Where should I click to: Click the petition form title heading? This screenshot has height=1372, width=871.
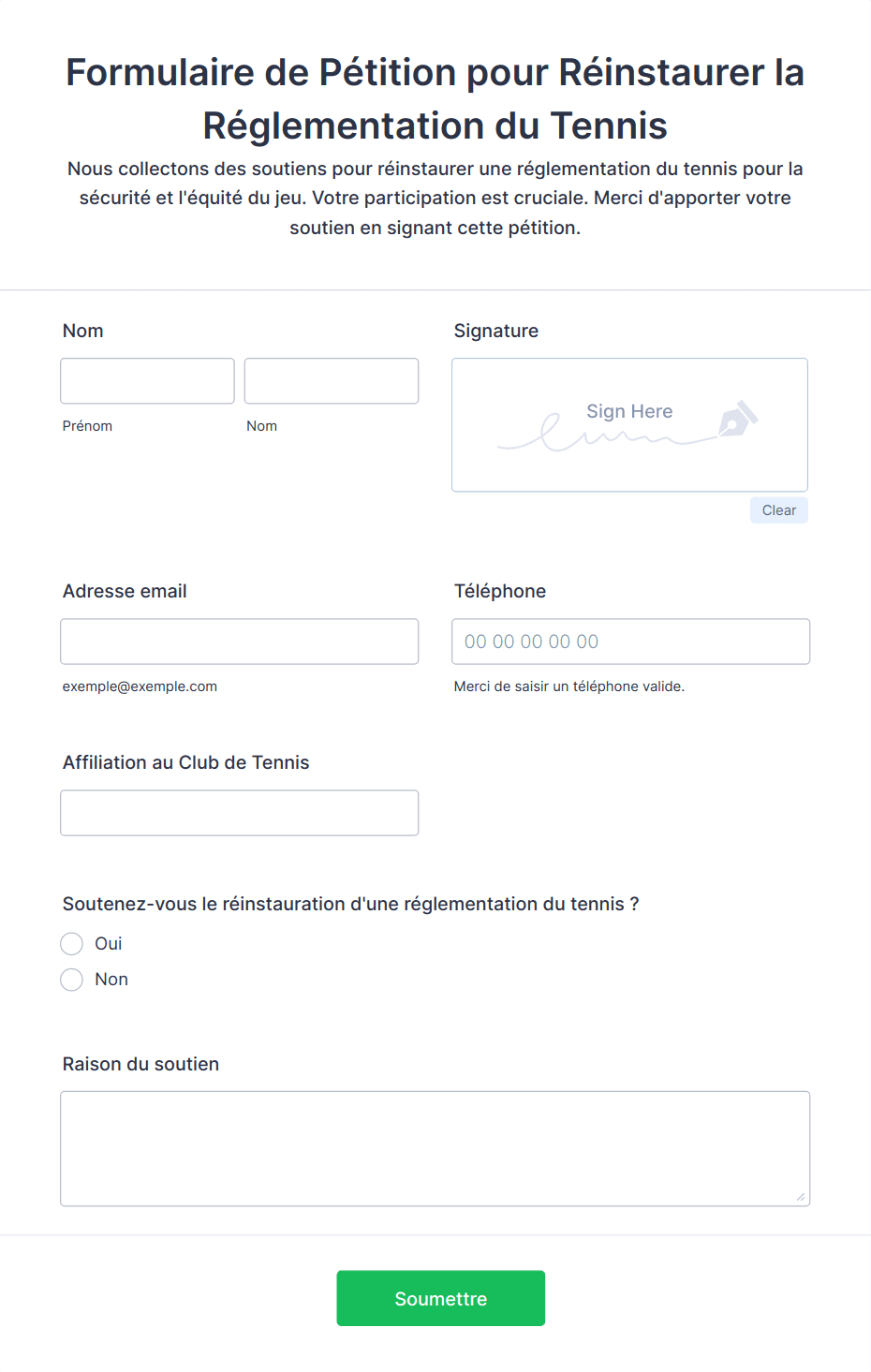click(x=435, y=98)
